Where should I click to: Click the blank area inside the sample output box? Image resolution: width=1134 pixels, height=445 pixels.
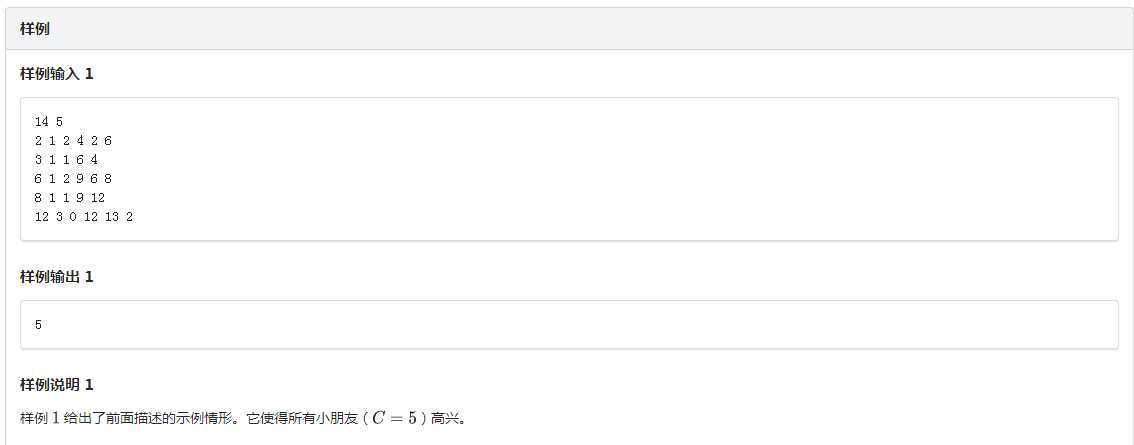click(600, 325)
